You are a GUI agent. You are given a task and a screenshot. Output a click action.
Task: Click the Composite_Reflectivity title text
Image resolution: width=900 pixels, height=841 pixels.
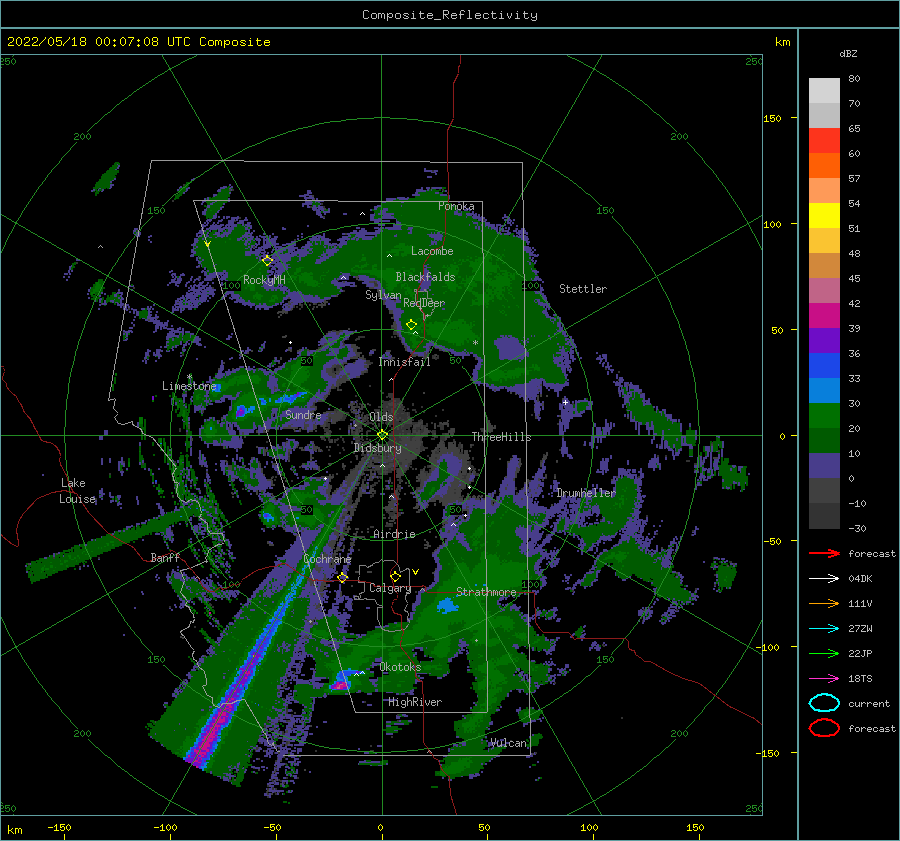pyautogui.click(x=450, y=15)
